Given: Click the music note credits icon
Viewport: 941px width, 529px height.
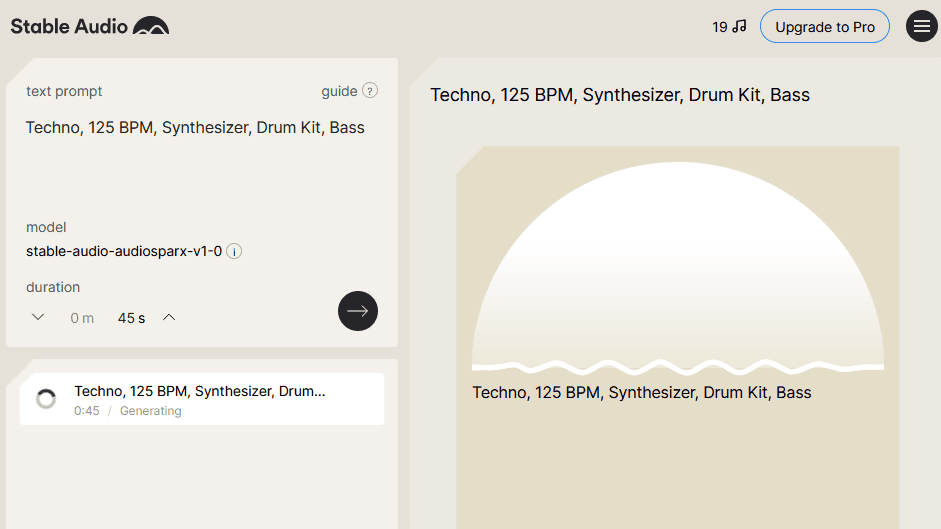Looking at the screenshot, I should coord(739,27).
